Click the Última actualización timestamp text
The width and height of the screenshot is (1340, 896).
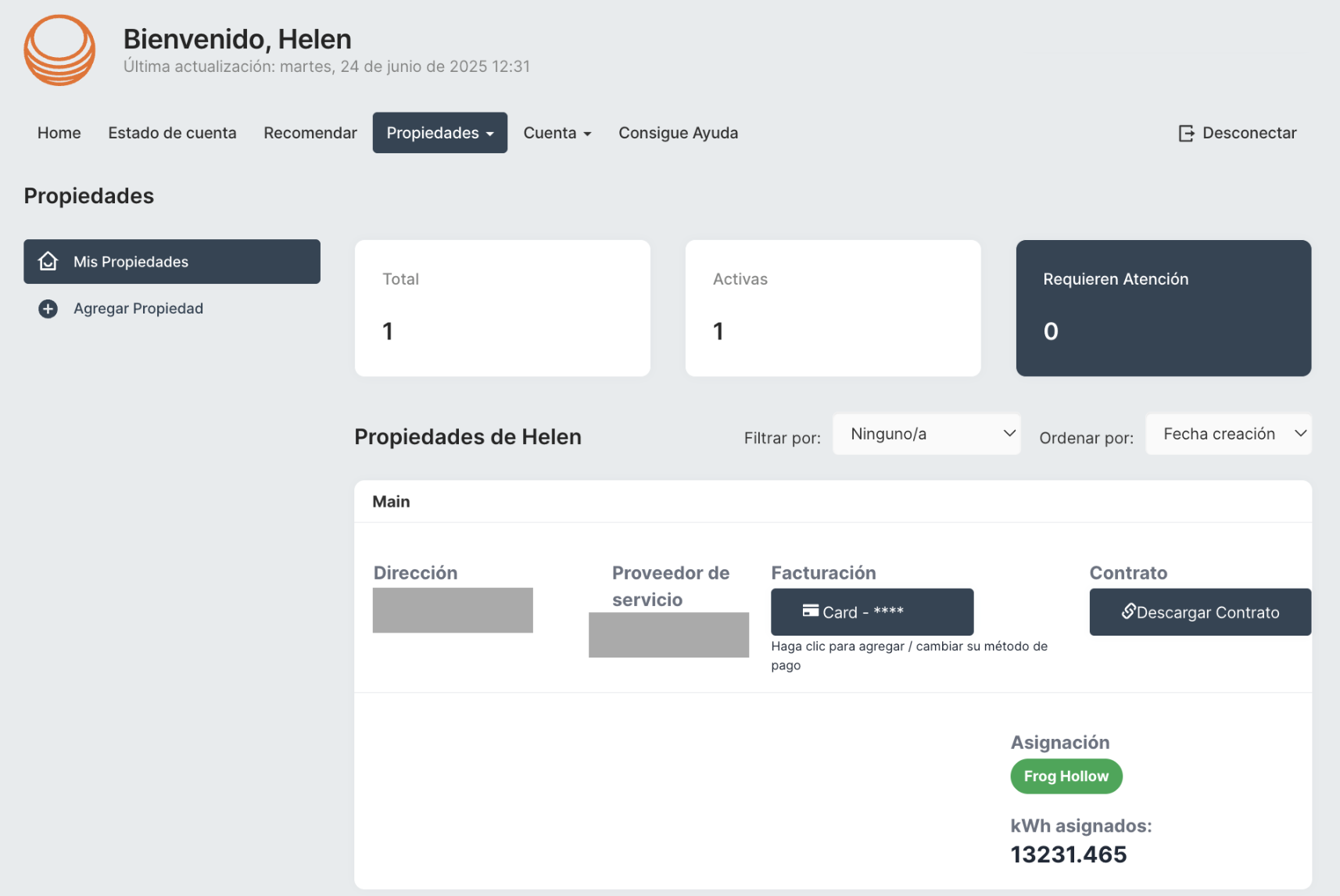(327, 66)
